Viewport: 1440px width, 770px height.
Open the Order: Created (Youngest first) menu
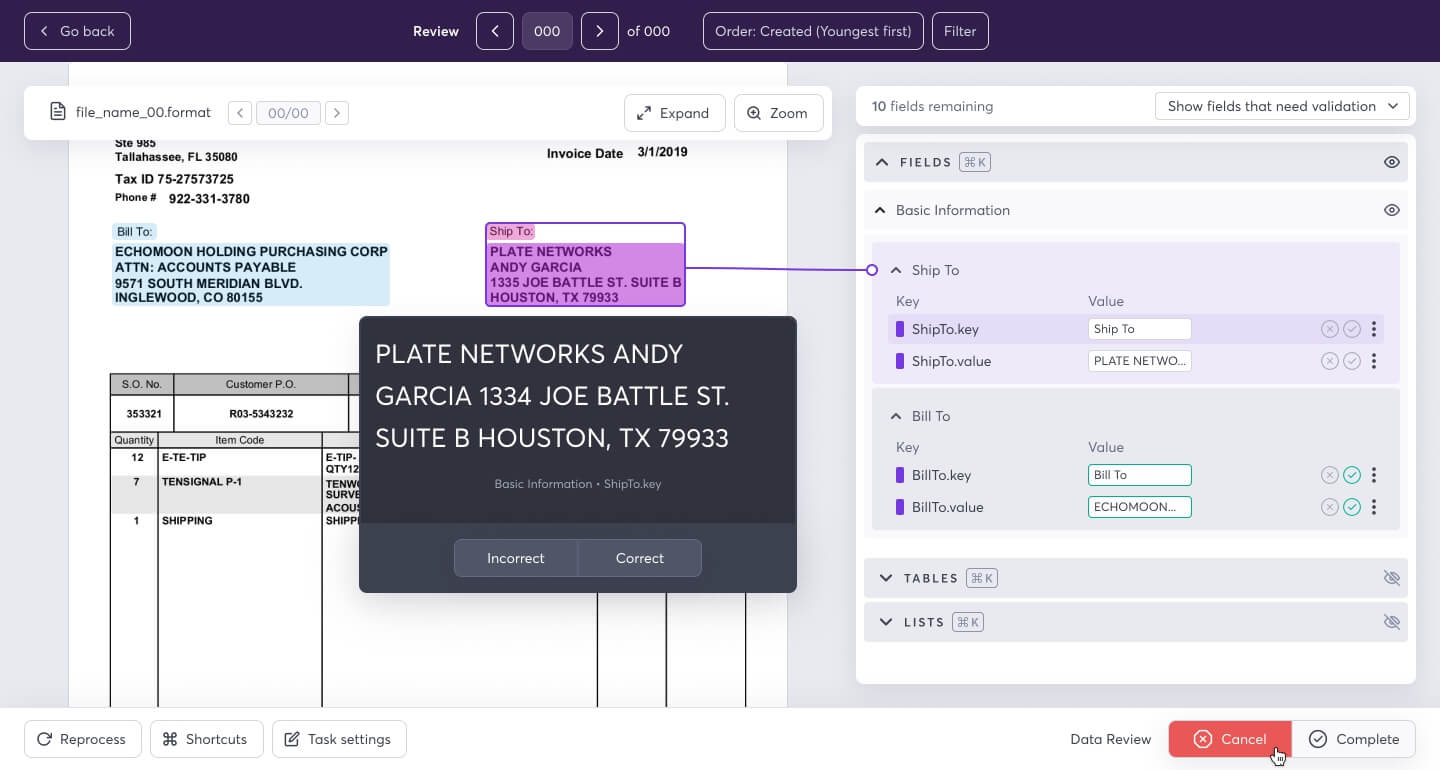[812, 31]
